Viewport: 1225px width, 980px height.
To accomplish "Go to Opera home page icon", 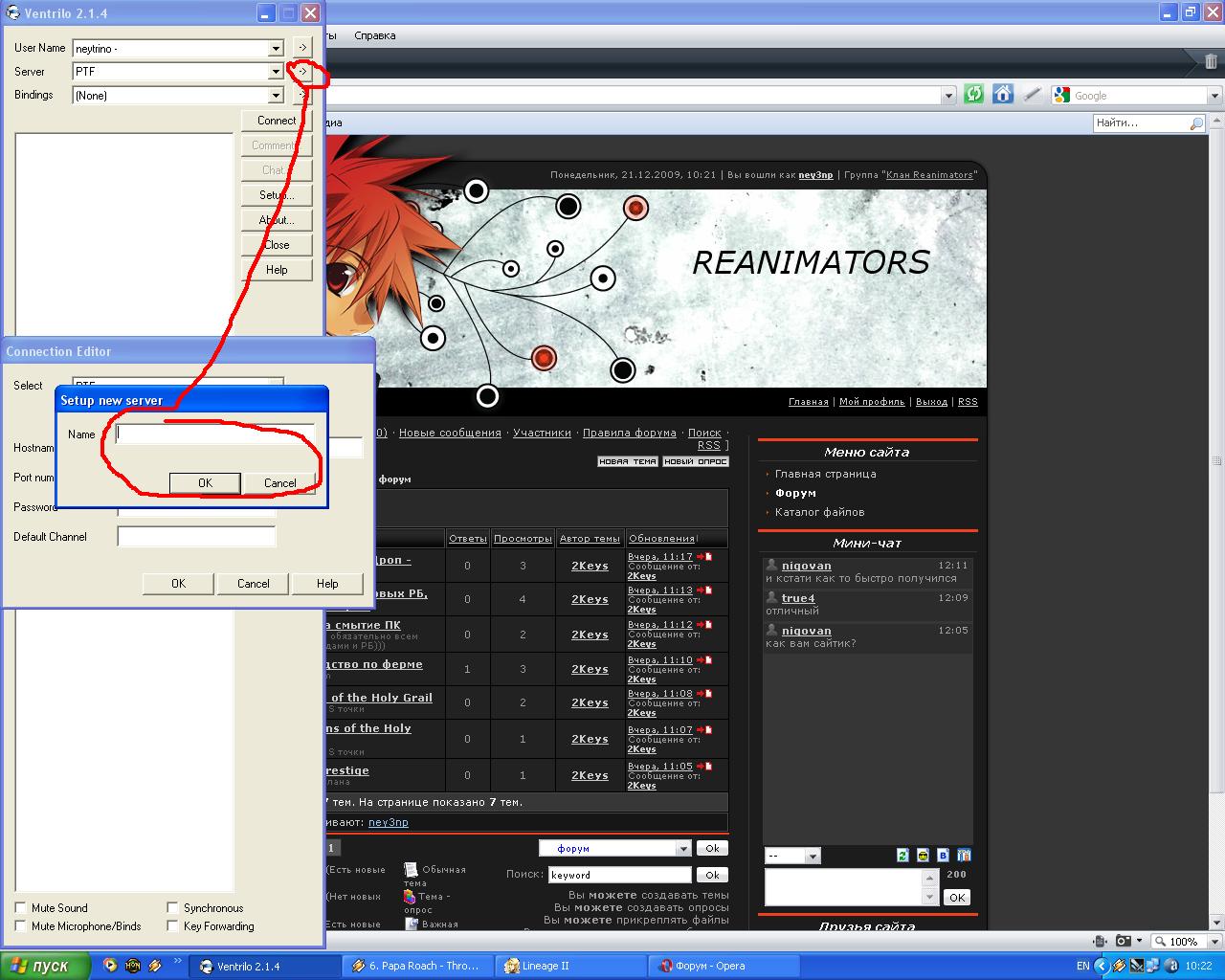I will pyautogui.click(x=1002, y=94).
